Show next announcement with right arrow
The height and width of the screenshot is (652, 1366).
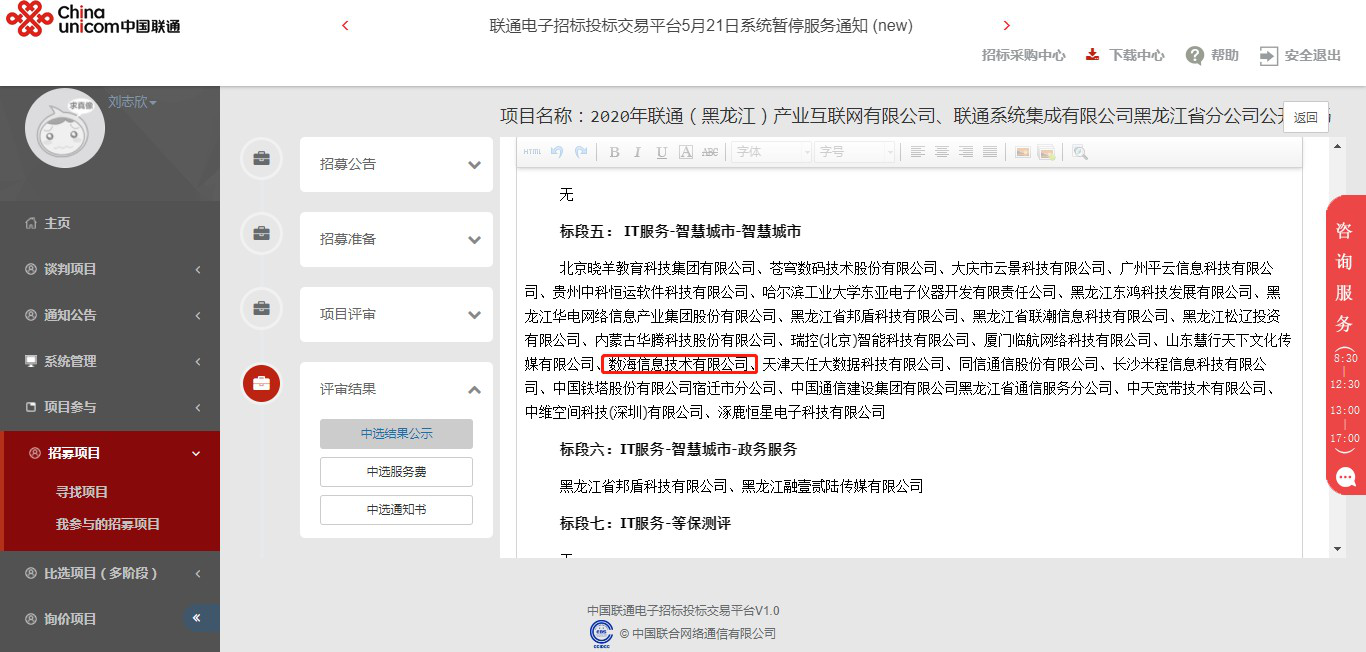coord(1007,26)
